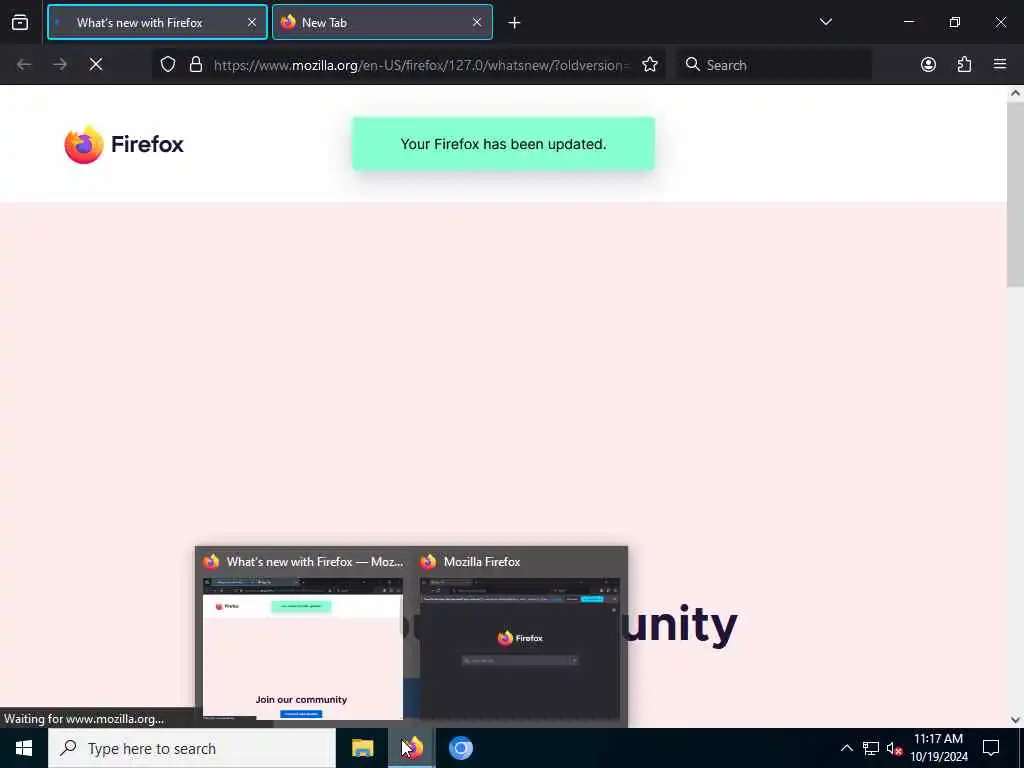The height and width of the screenshot is (768, 1024).
Task: Open the blue circle taskbar app
Action: point(460,748)
